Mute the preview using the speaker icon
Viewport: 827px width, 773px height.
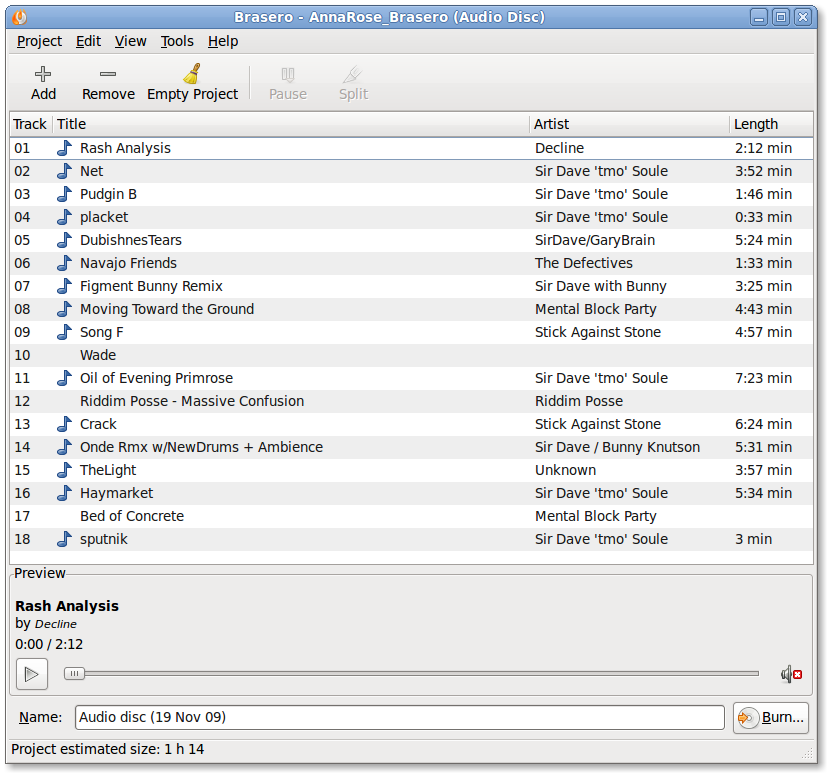pos(791,674)
